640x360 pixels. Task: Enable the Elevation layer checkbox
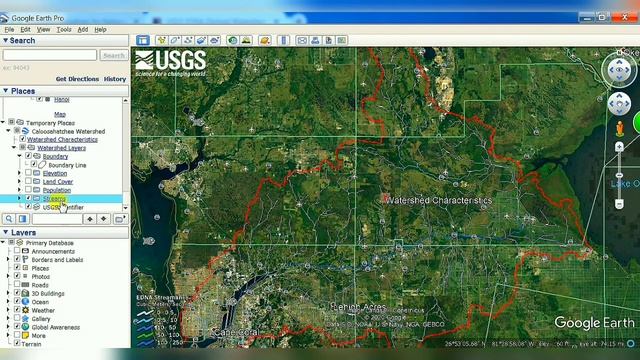(28, 173)
